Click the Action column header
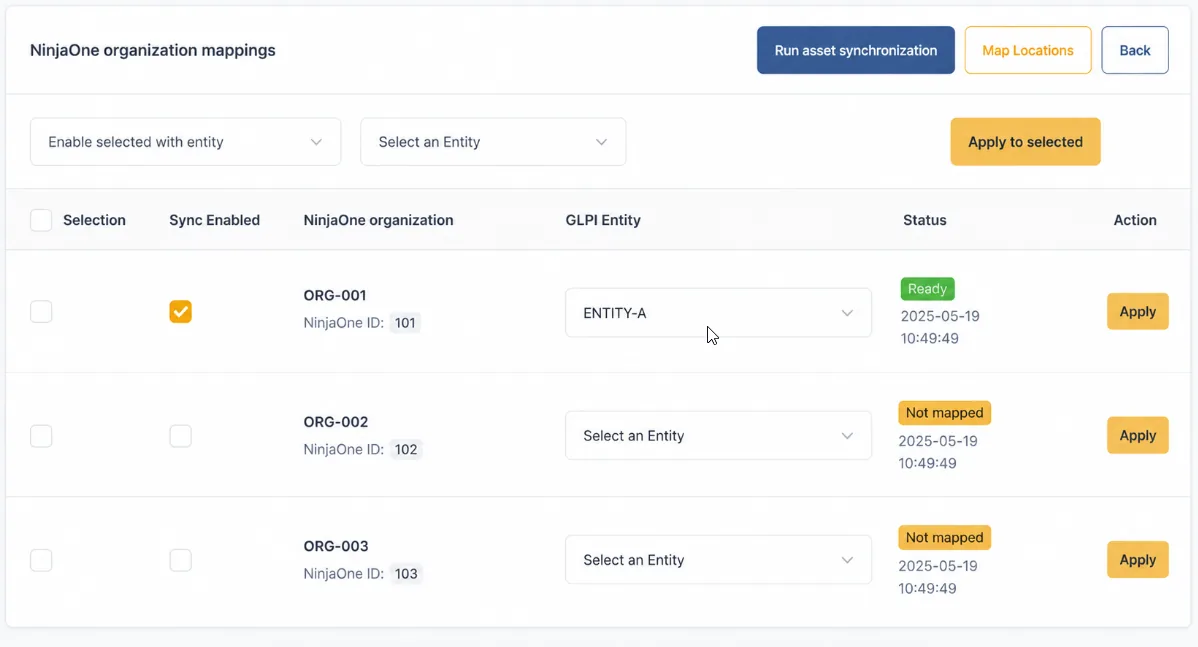This screenshot has width=1198, height=647. tap(1135, 220)
